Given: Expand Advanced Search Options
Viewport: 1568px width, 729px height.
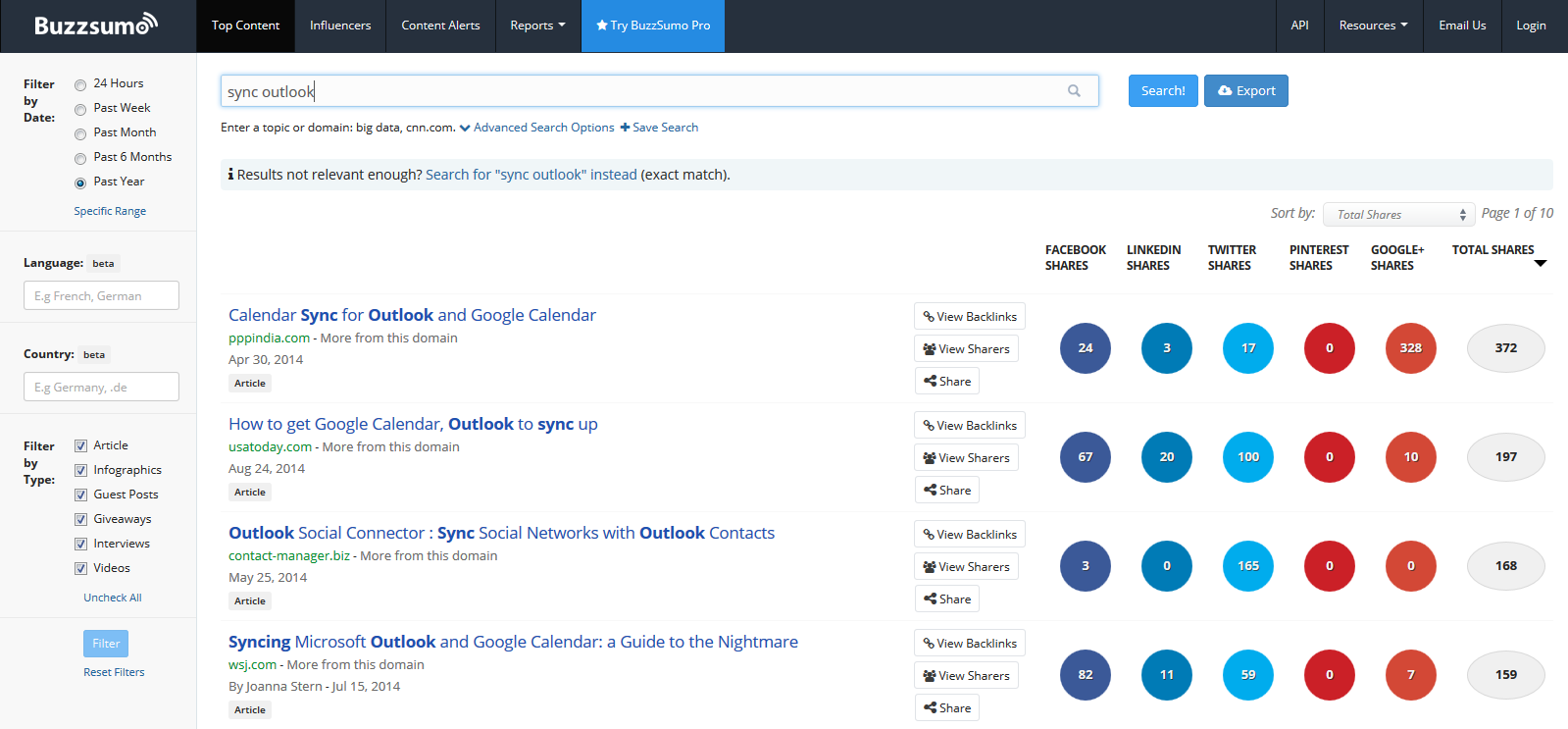Looking at the screenshot, I should pos(536,128).
